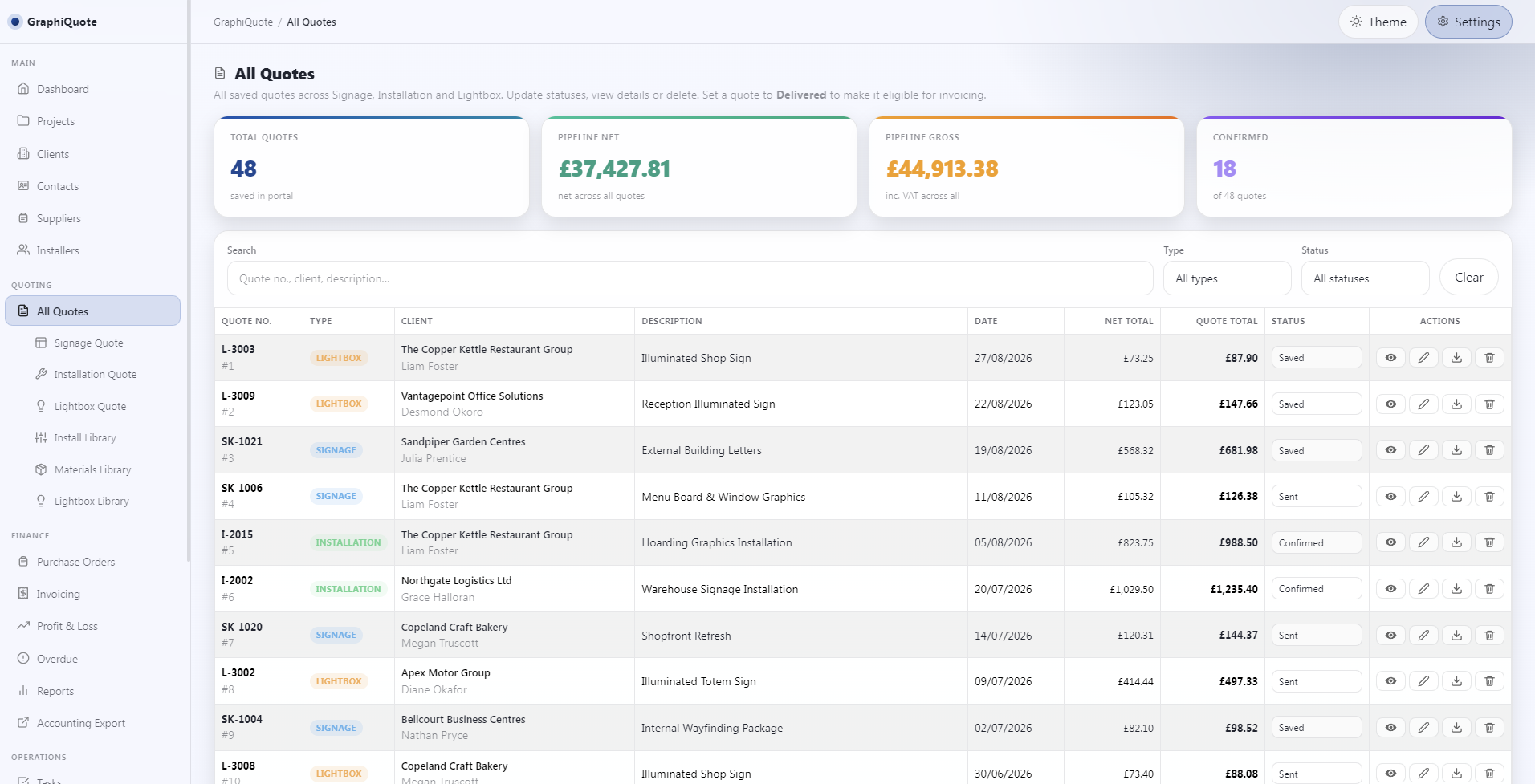Screen dimensions: 1535x784
Task: Navigate to Invoicing
Action: point(93,594)
